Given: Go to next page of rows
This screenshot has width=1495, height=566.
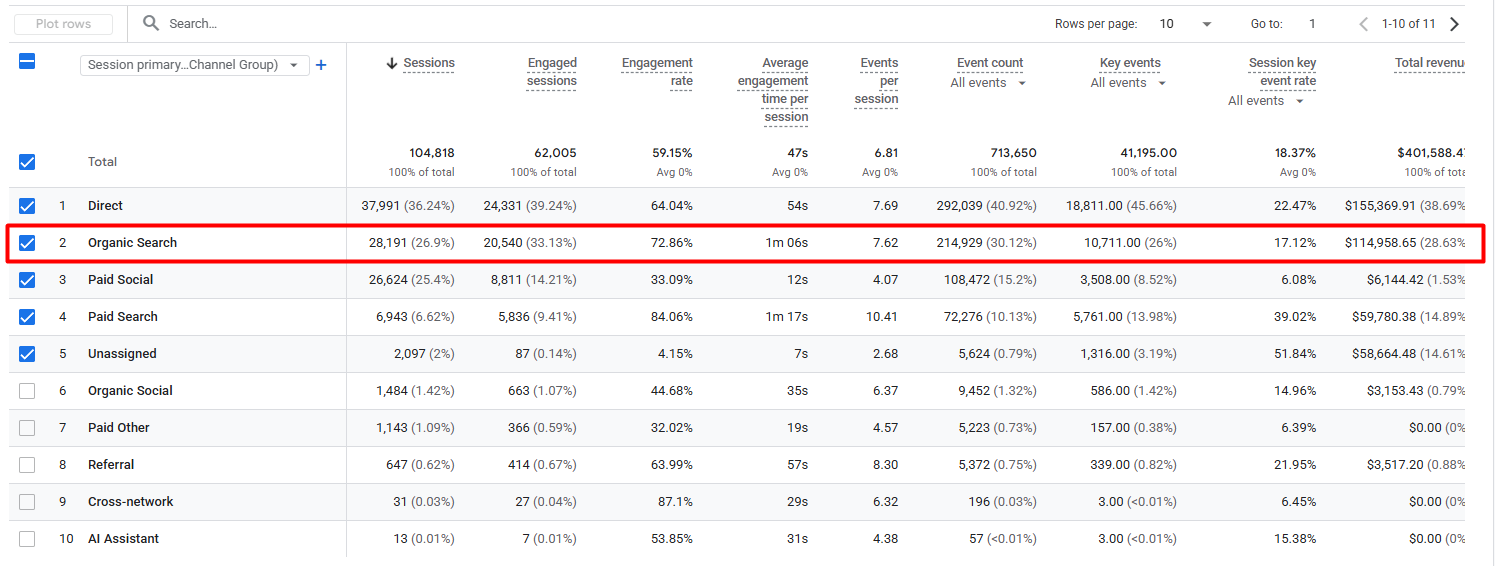Looking at the screenshot, I should coord(1454,24).
